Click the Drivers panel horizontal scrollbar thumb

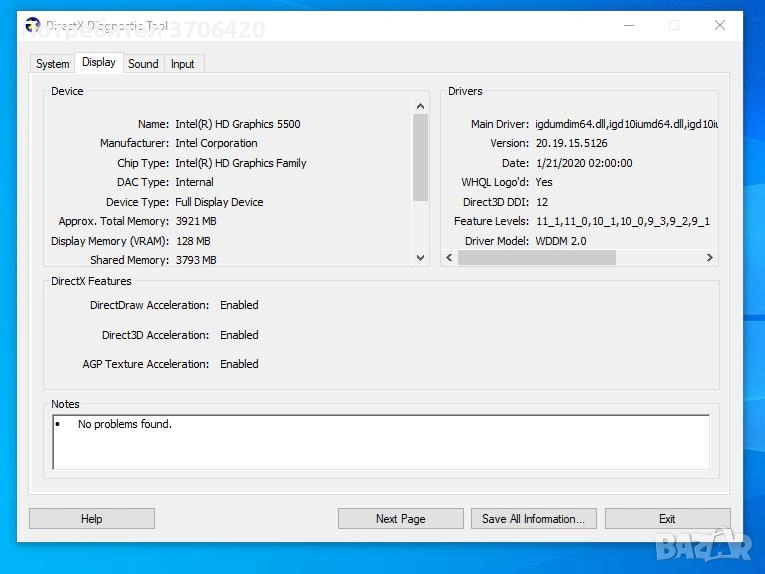[536, 258]
